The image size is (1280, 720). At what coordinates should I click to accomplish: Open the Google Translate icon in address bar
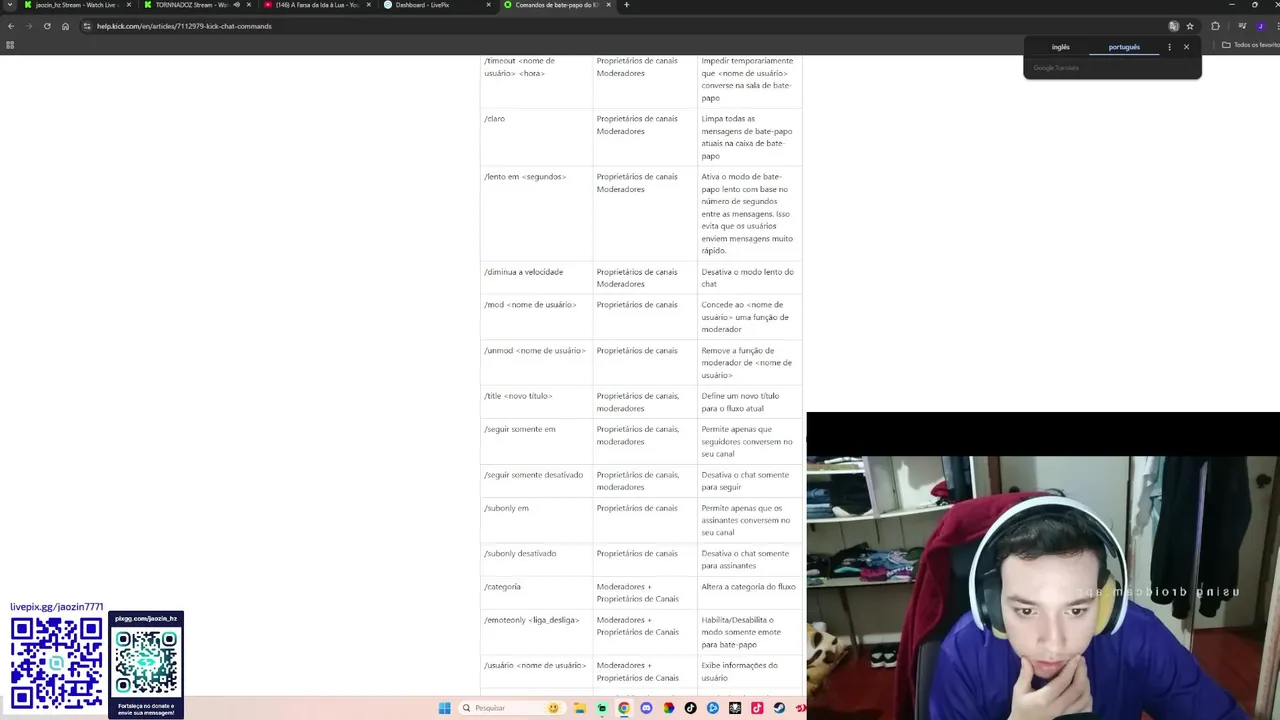point(1173,26)
